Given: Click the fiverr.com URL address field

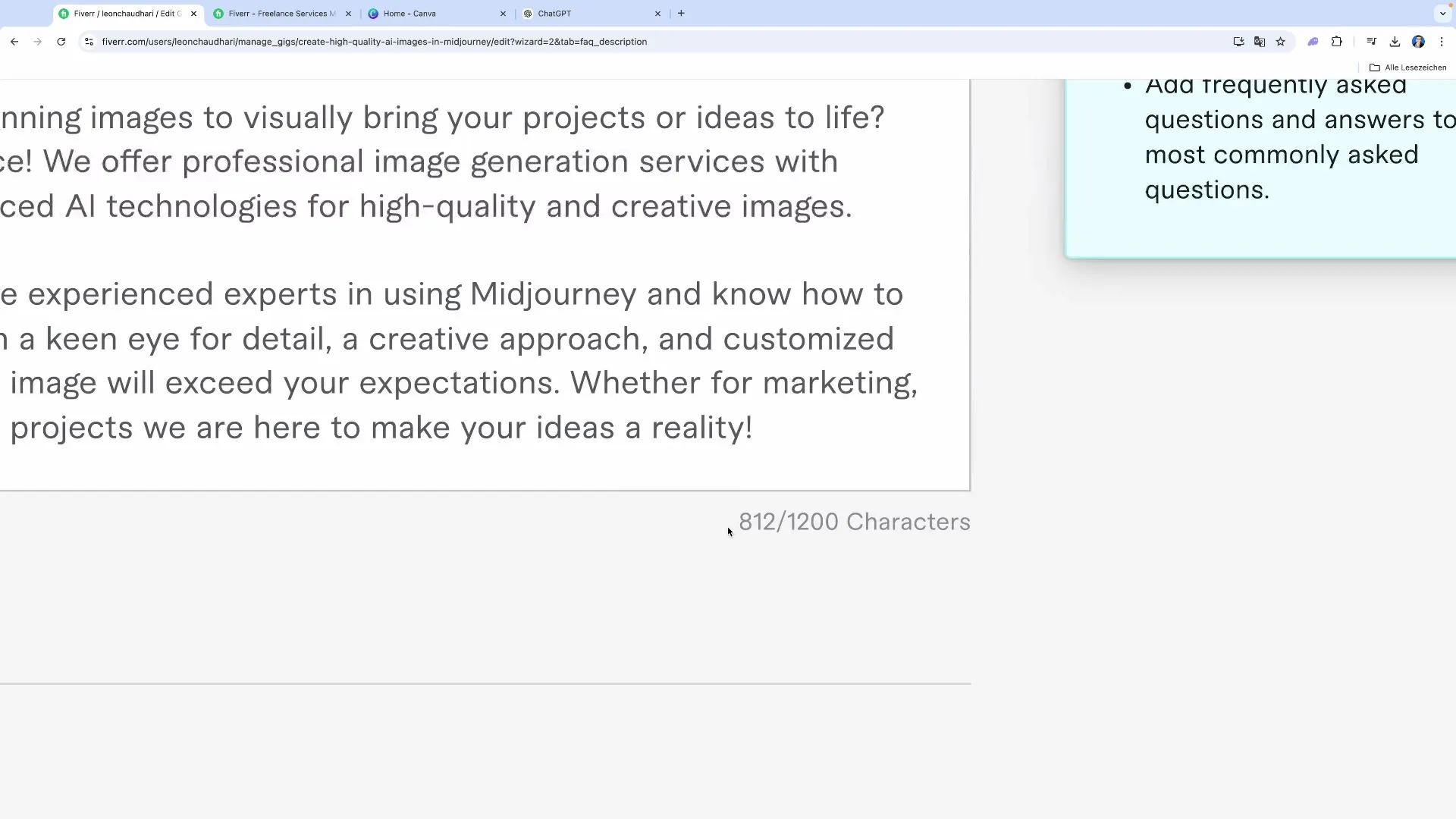Looking at the screenshot, I should (374, 42).
